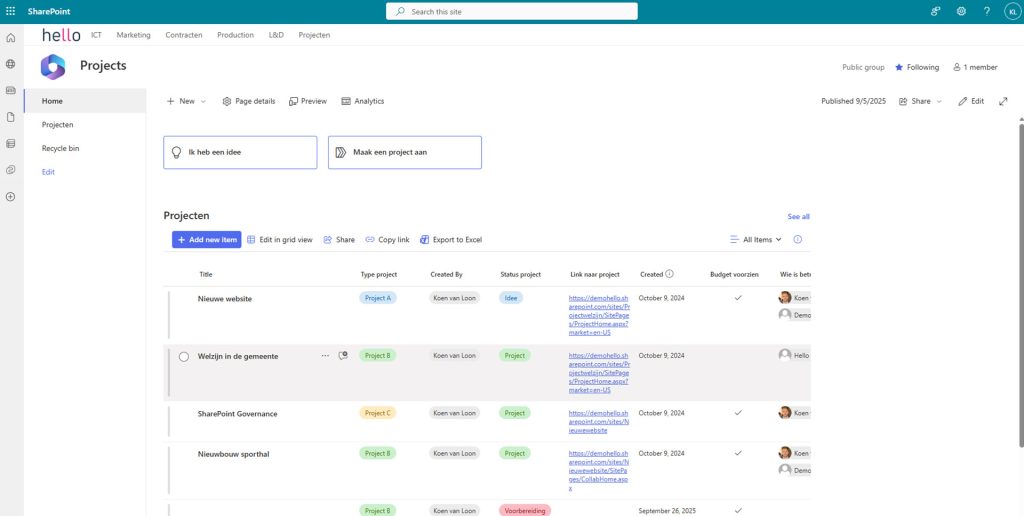Toggle Following star for this site
Viewport: 1024px width, 516px height.
click(917, 67)
